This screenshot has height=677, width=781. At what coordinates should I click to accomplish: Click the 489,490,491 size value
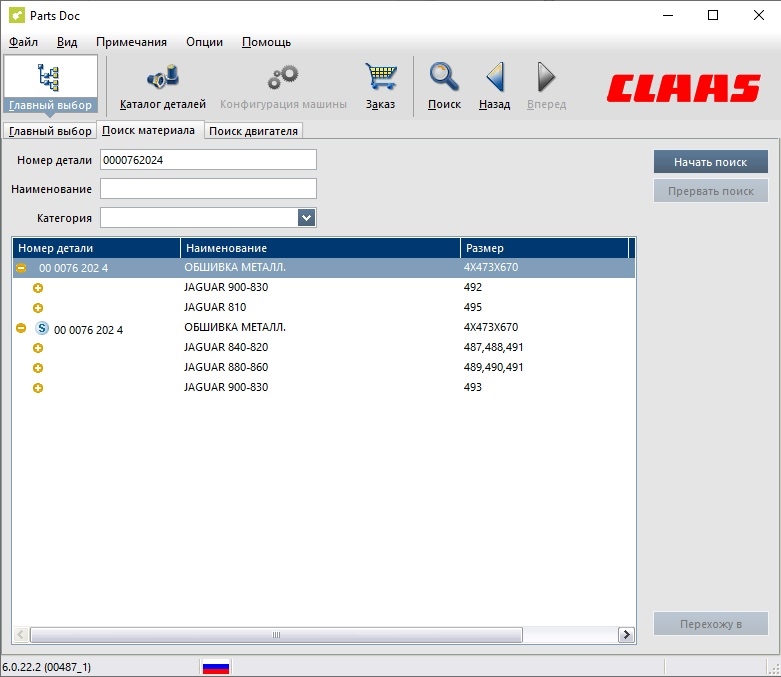coord(494,367)
